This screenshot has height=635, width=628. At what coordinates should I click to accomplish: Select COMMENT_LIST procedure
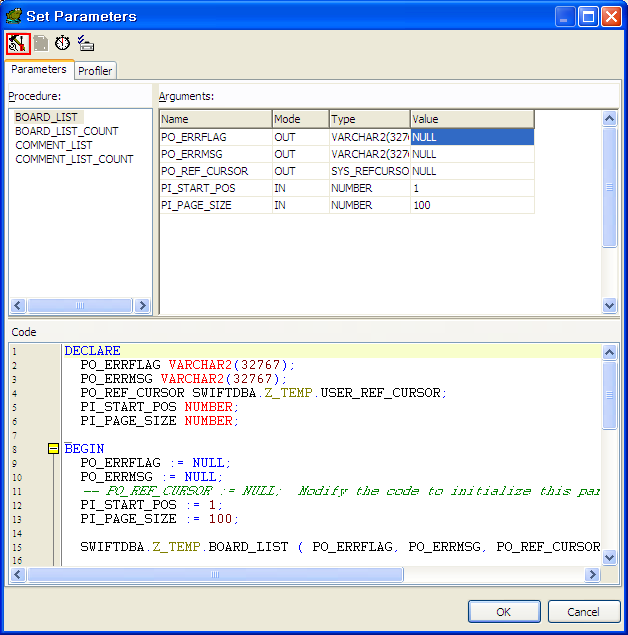coord(54,145)
